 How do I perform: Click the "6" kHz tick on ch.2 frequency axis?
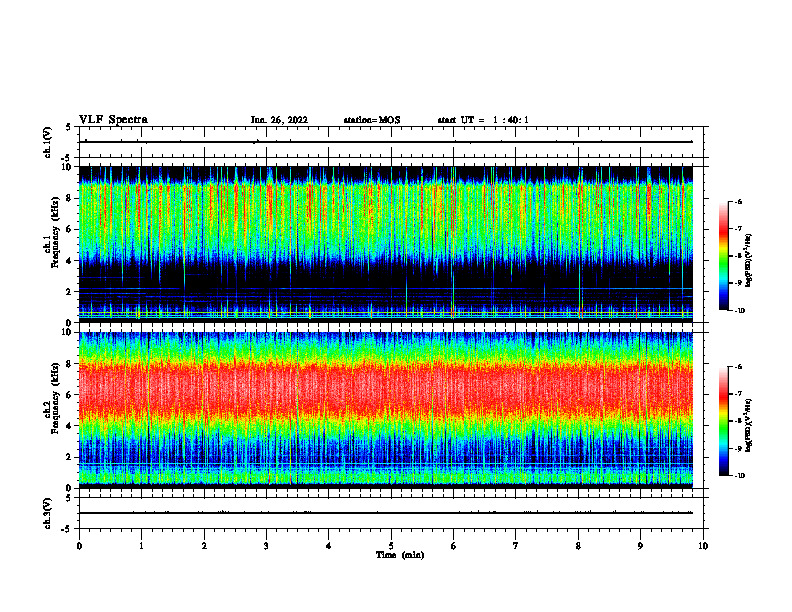69,395
